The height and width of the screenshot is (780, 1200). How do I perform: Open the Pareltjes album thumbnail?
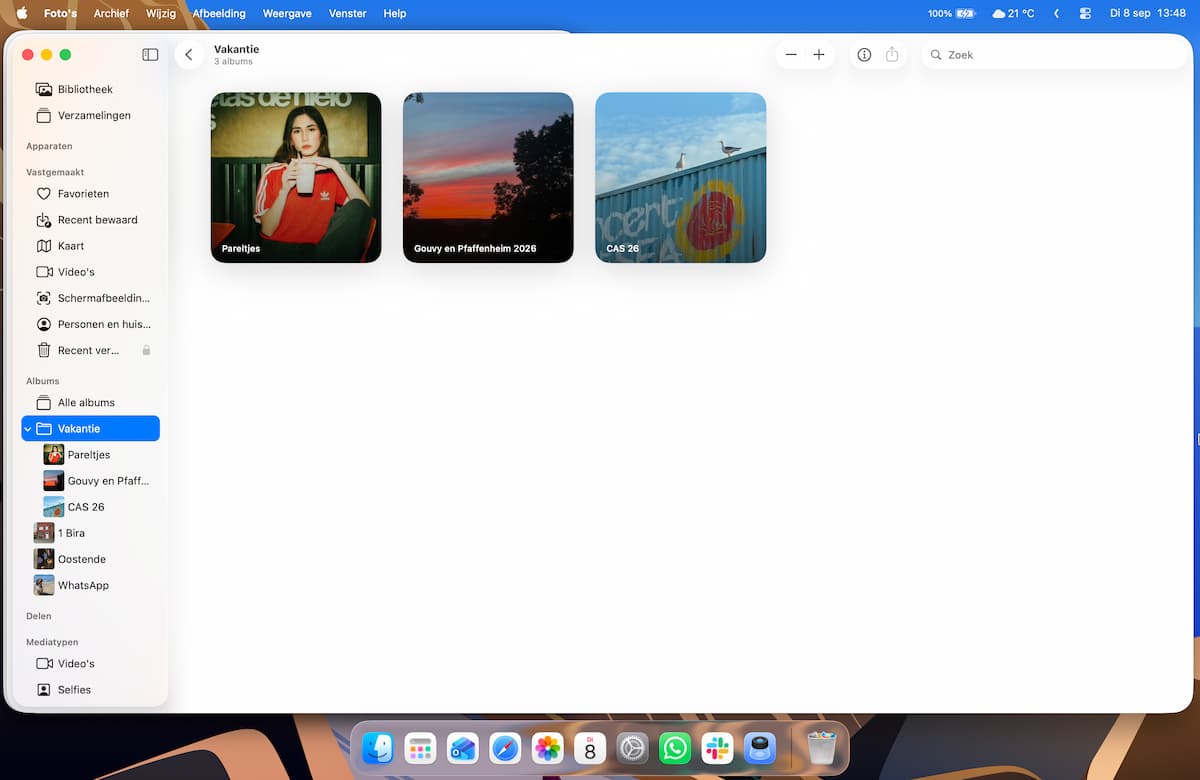pos(296,177)
